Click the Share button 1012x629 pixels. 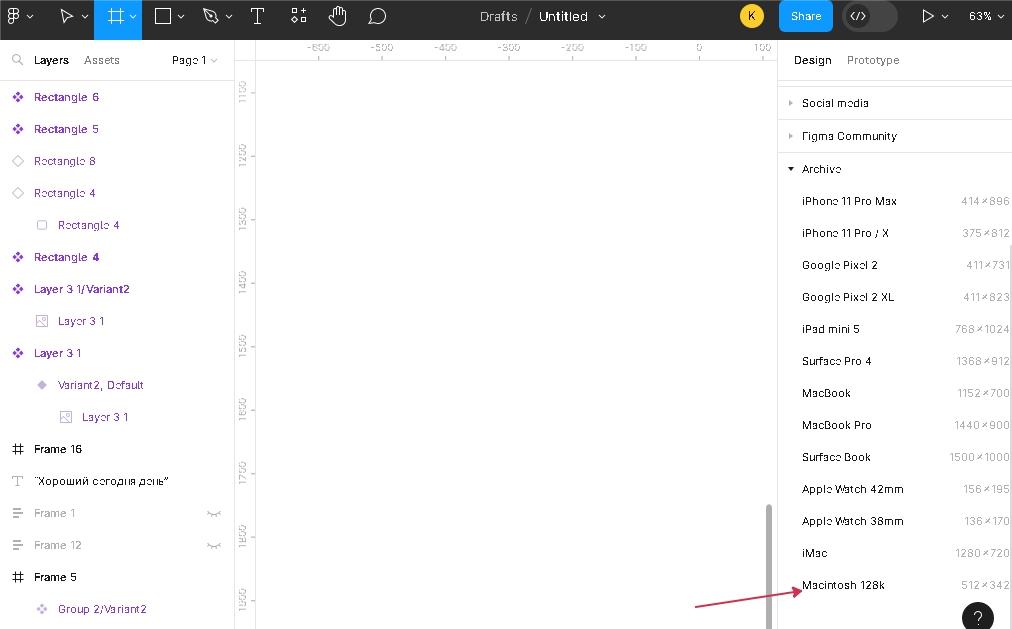805,16
